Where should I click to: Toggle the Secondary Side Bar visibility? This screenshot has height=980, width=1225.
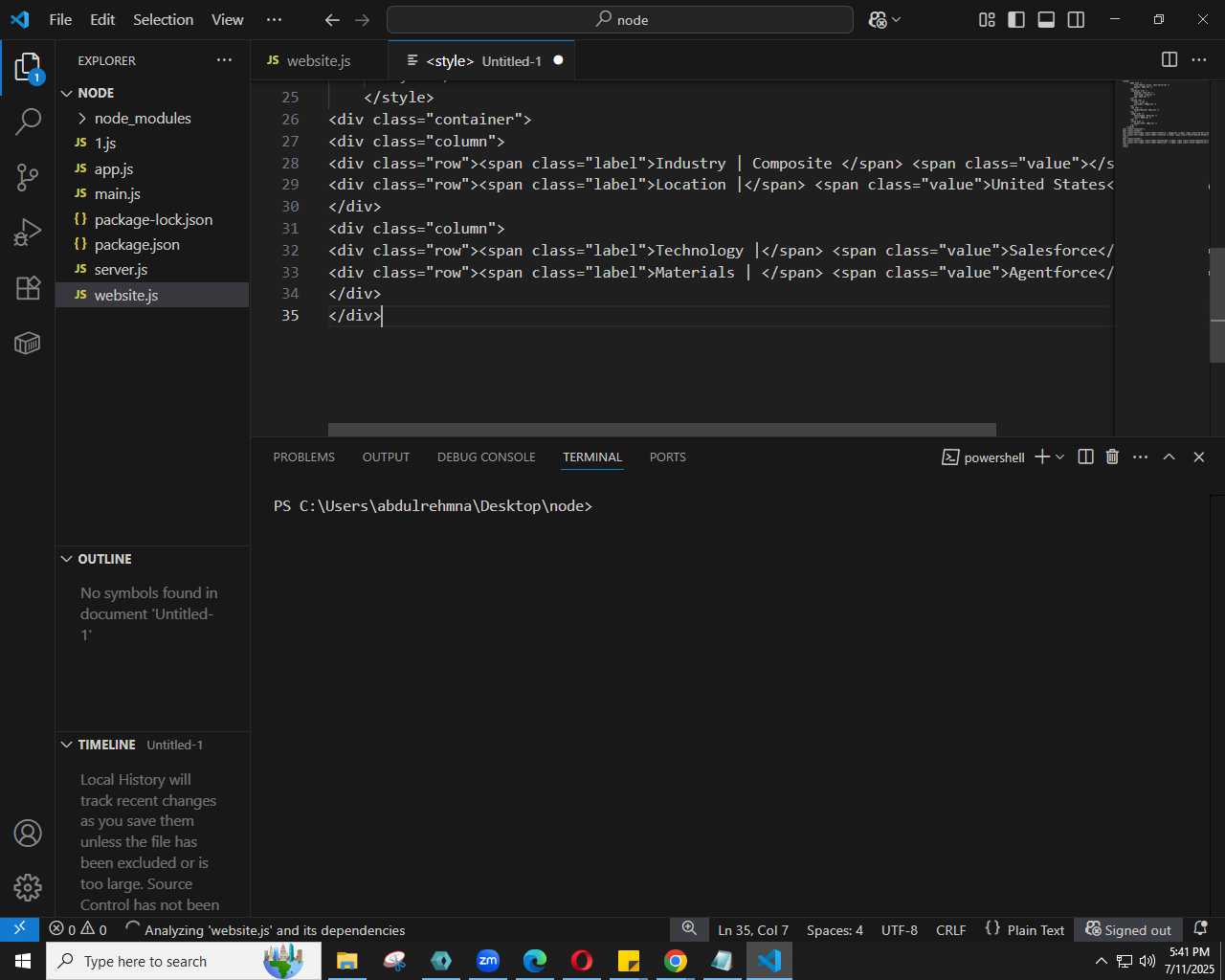[x=1076, y=20]
